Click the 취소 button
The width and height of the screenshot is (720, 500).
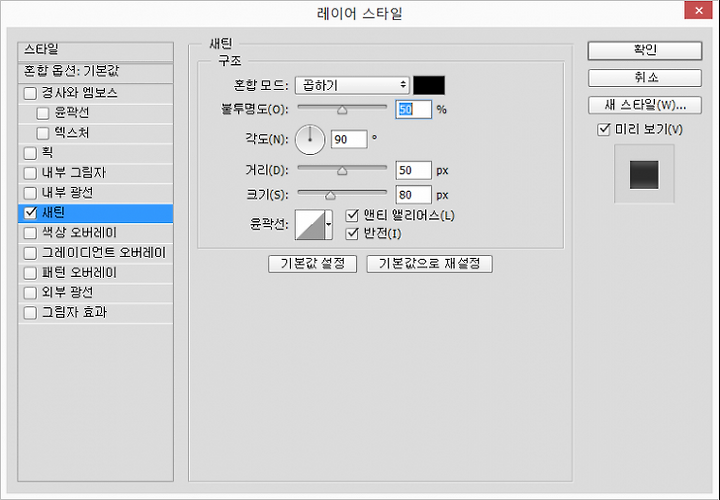tap(645, 78)
